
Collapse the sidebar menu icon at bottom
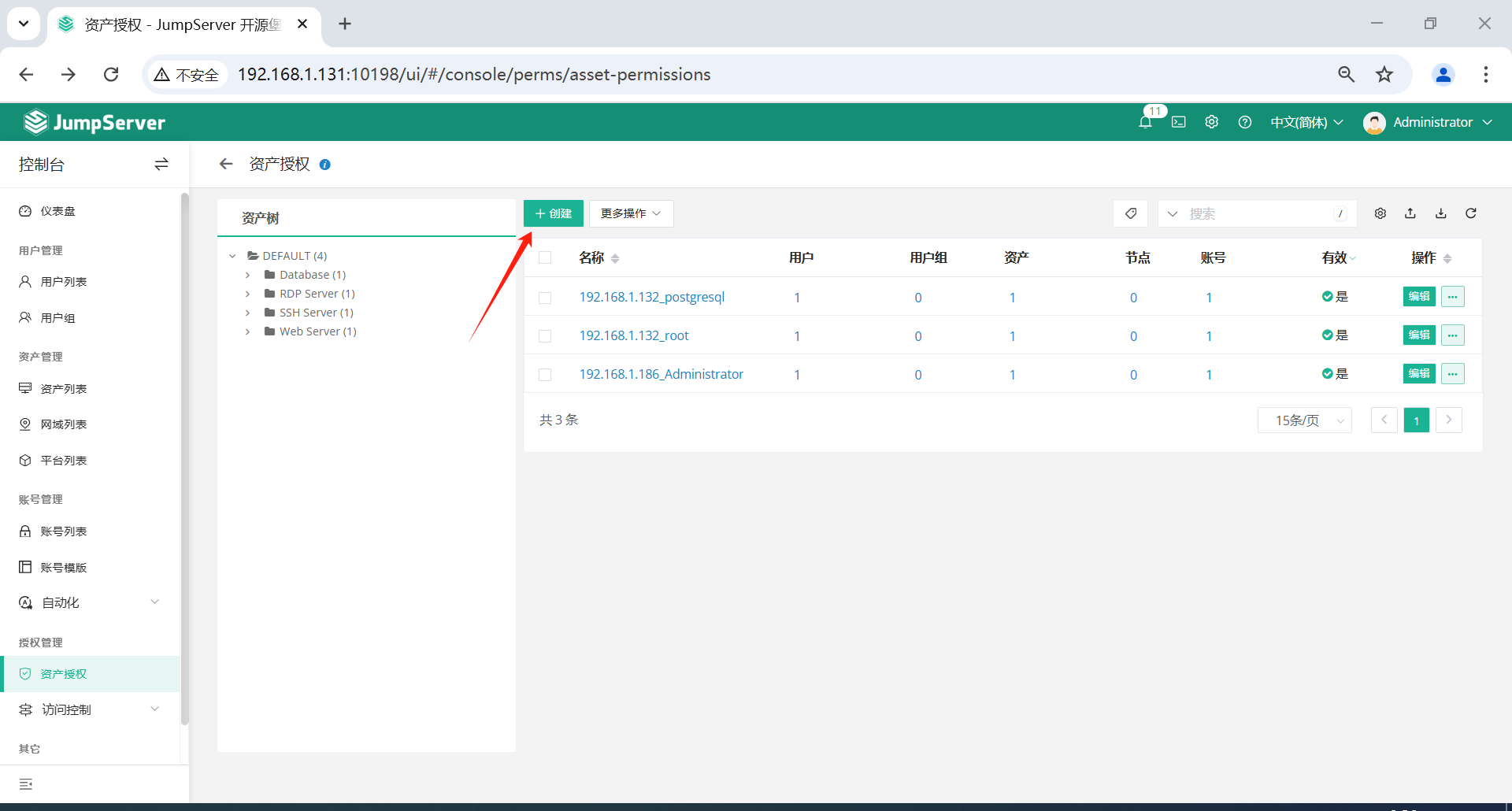click(x=26, y=784)
